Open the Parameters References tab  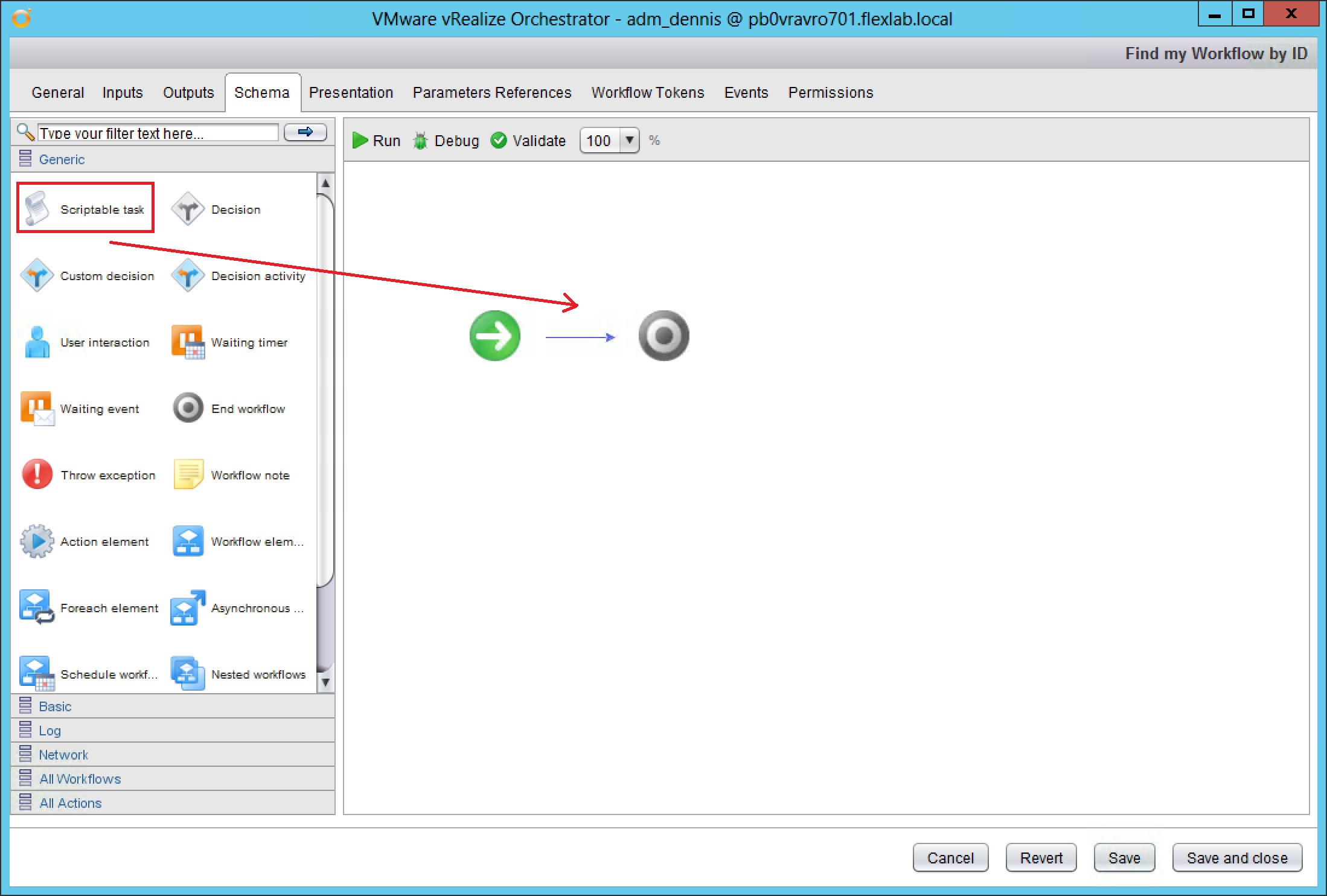[x=492, y=92]
